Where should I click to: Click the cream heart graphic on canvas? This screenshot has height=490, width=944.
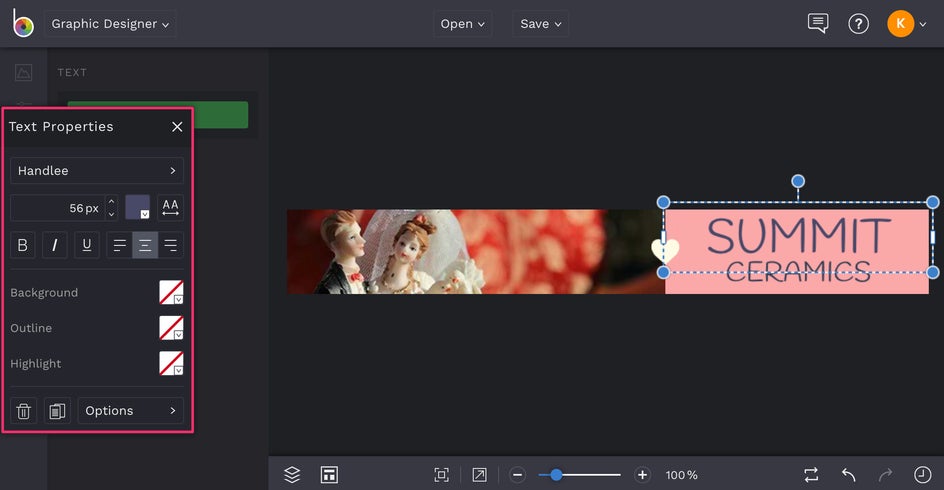[665, 250]
